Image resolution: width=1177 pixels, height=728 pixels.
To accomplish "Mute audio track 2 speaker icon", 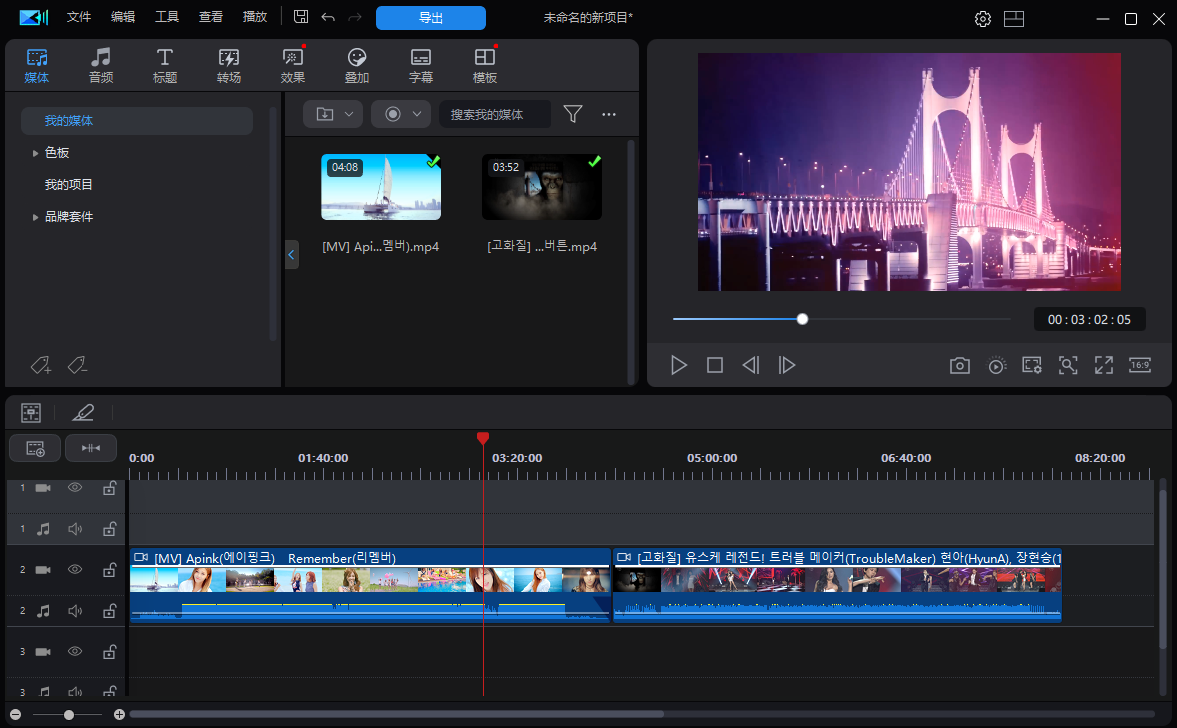I will (75, 610).
